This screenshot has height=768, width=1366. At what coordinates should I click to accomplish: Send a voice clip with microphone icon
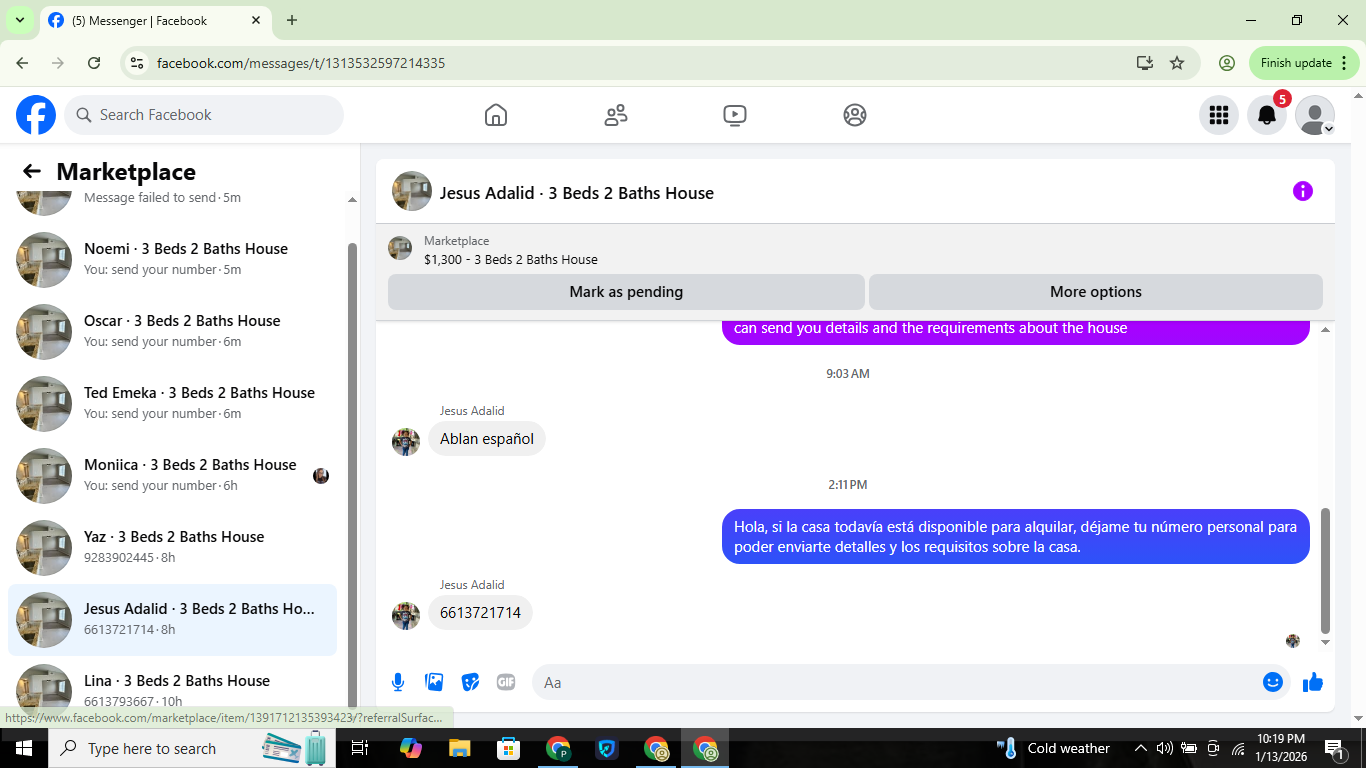(398, 682)
